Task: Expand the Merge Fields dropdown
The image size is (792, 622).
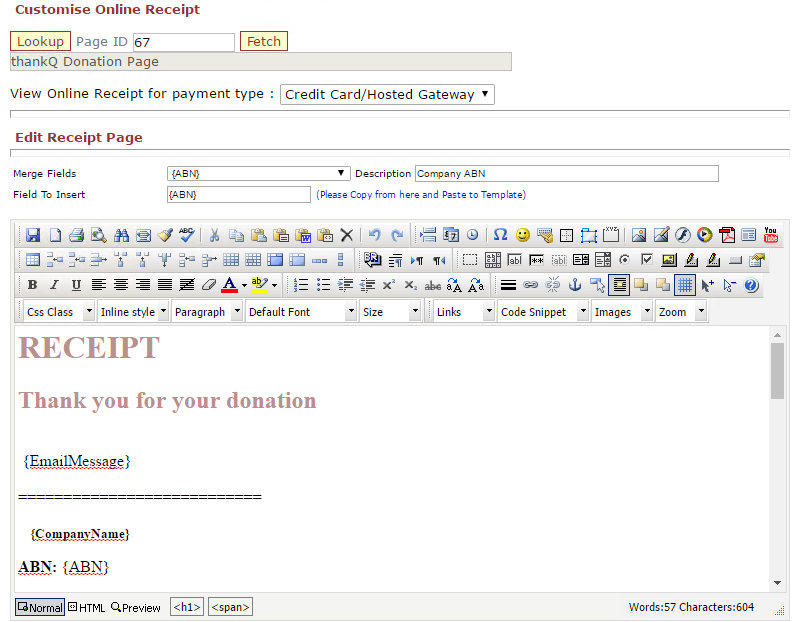Action: tap(342, 173)
